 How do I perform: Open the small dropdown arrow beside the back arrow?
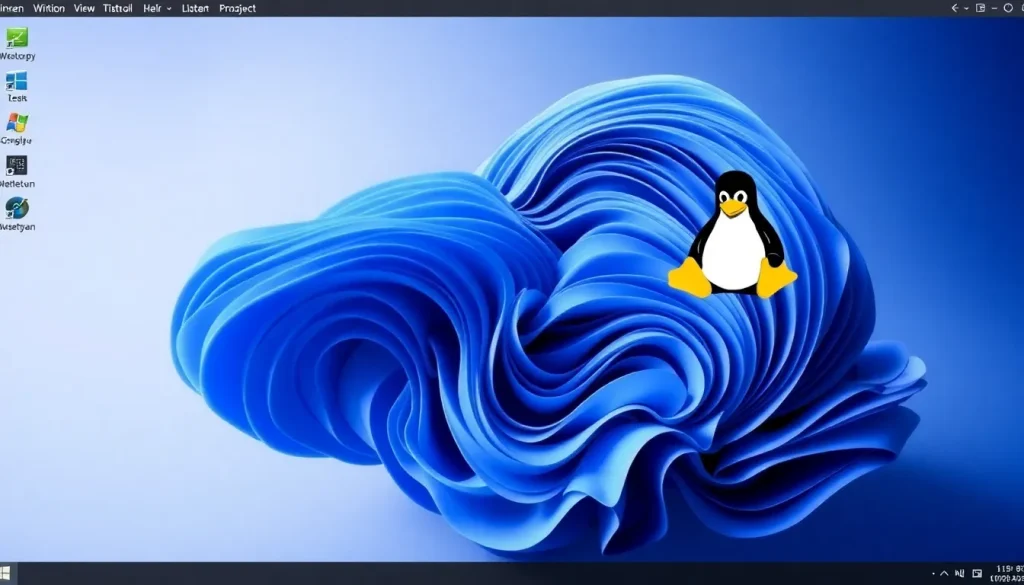(967, 8)
